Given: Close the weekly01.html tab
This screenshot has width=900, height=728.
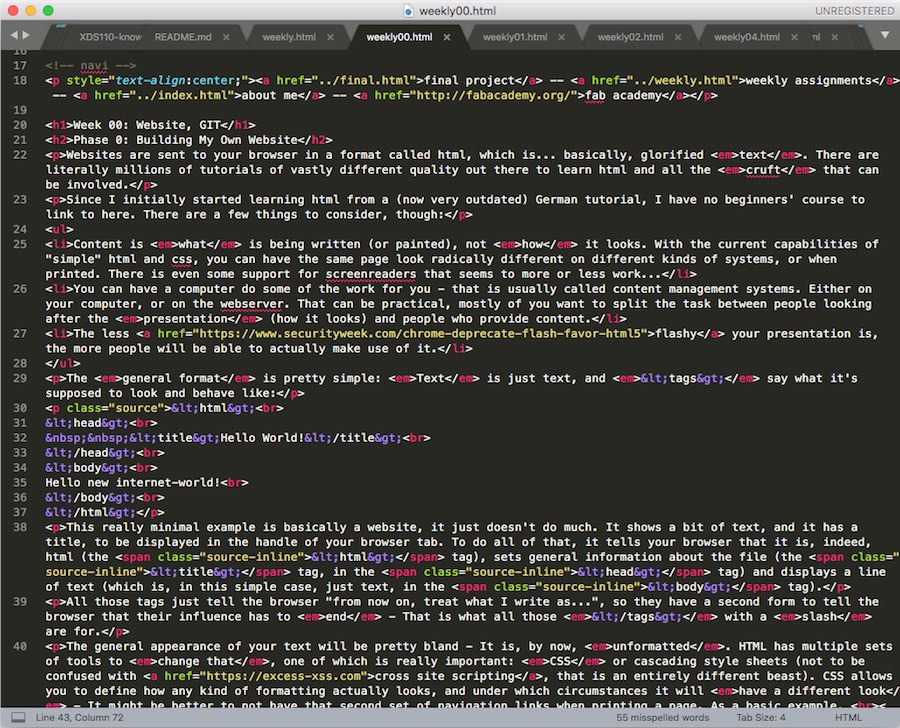Looking at the screenshot, I should click(x=561, y=37).
